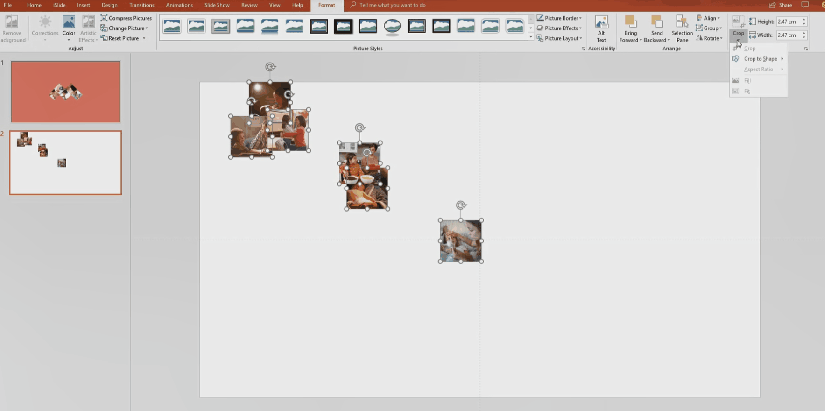
Task: Open the File tab
Action: [8, 5]
